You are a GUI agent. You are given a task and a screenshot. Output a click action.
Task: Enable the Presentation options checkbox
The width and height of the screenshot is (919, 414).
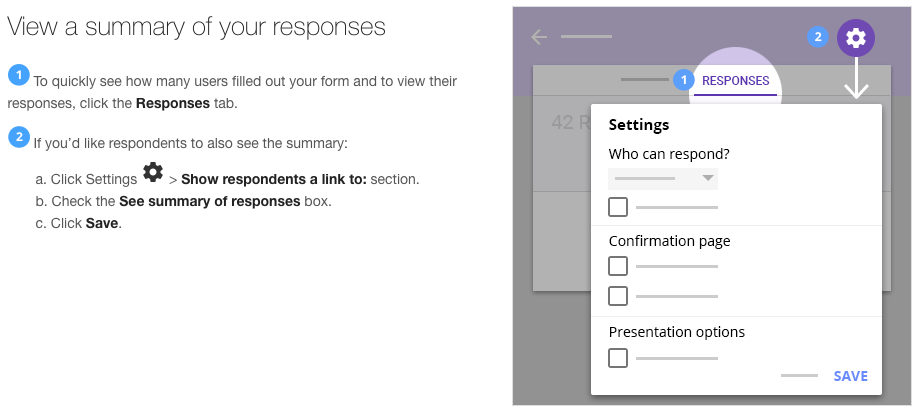coord(618,358)
